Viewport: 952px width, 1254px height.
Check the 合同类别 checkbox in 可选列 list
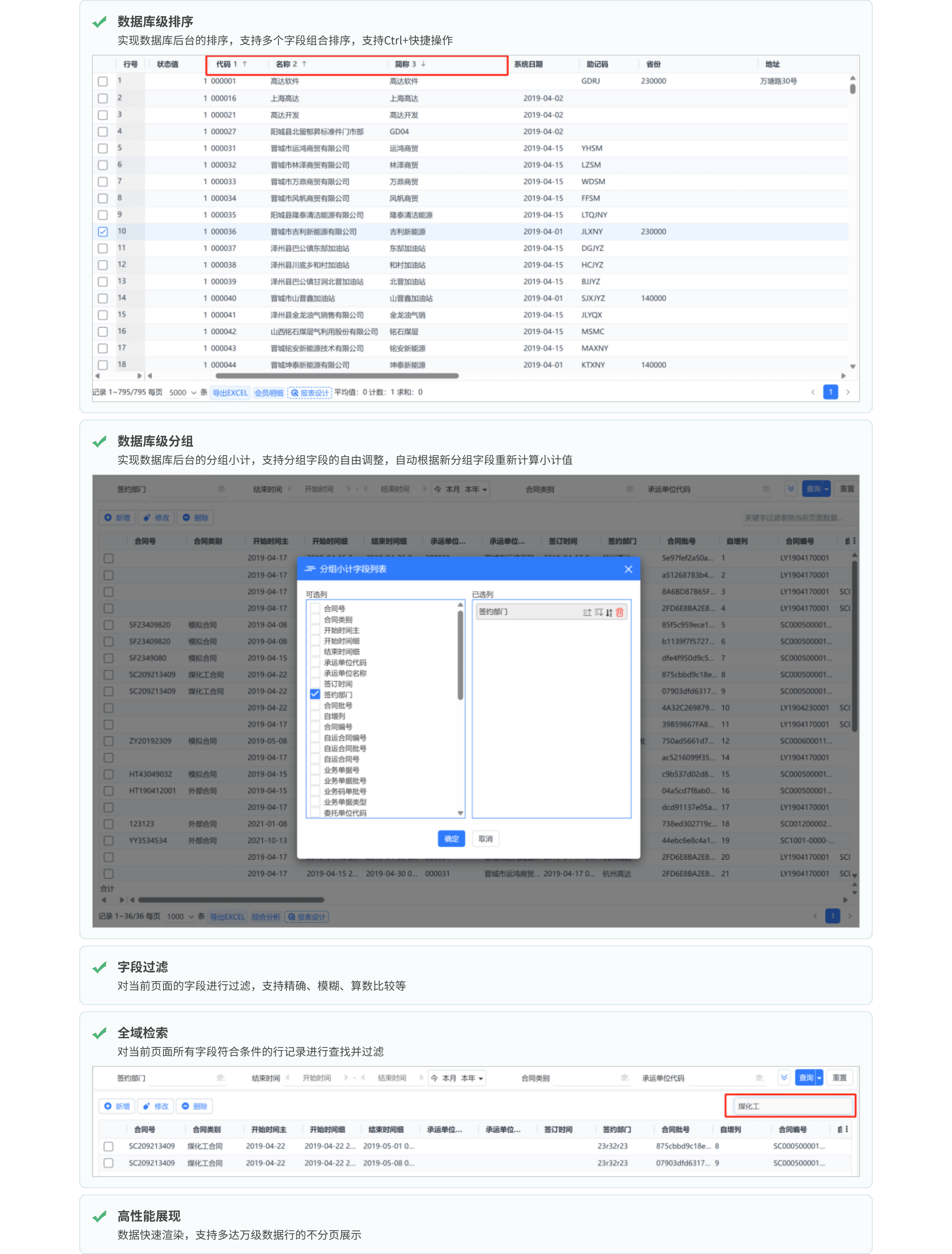315,619
